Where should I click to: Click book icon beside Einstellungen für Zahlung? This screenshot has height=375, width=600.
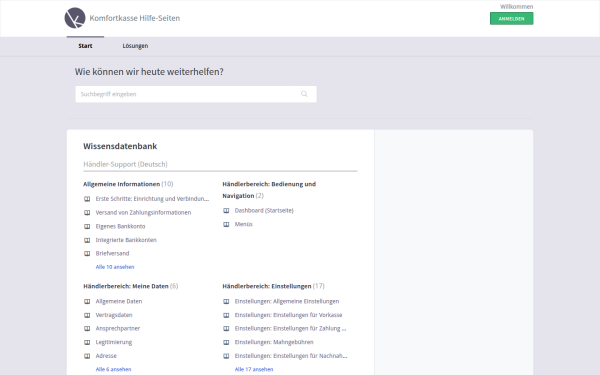[x=226, y=329]
